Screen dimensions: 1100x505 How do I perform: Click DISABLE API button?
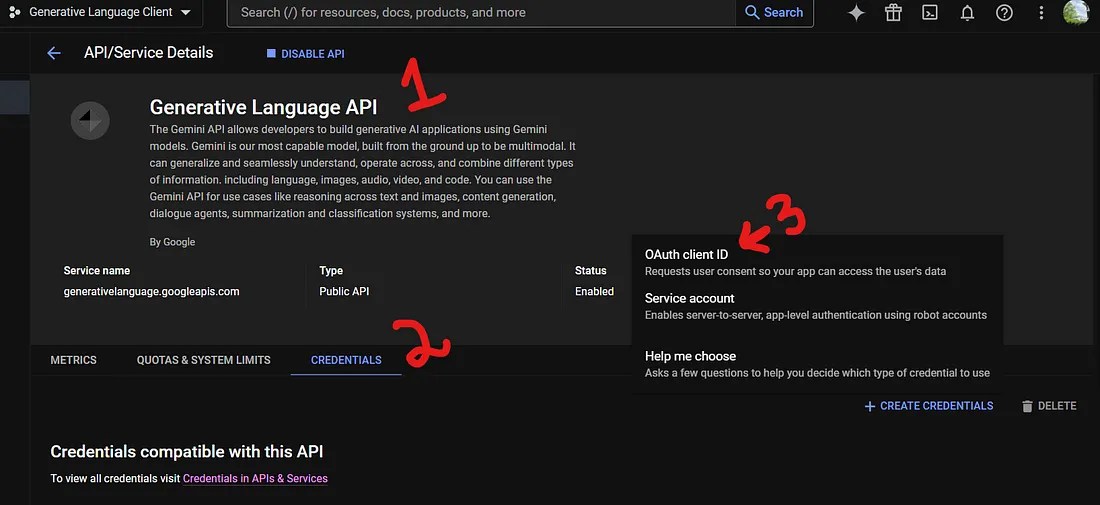coord(305,54)
